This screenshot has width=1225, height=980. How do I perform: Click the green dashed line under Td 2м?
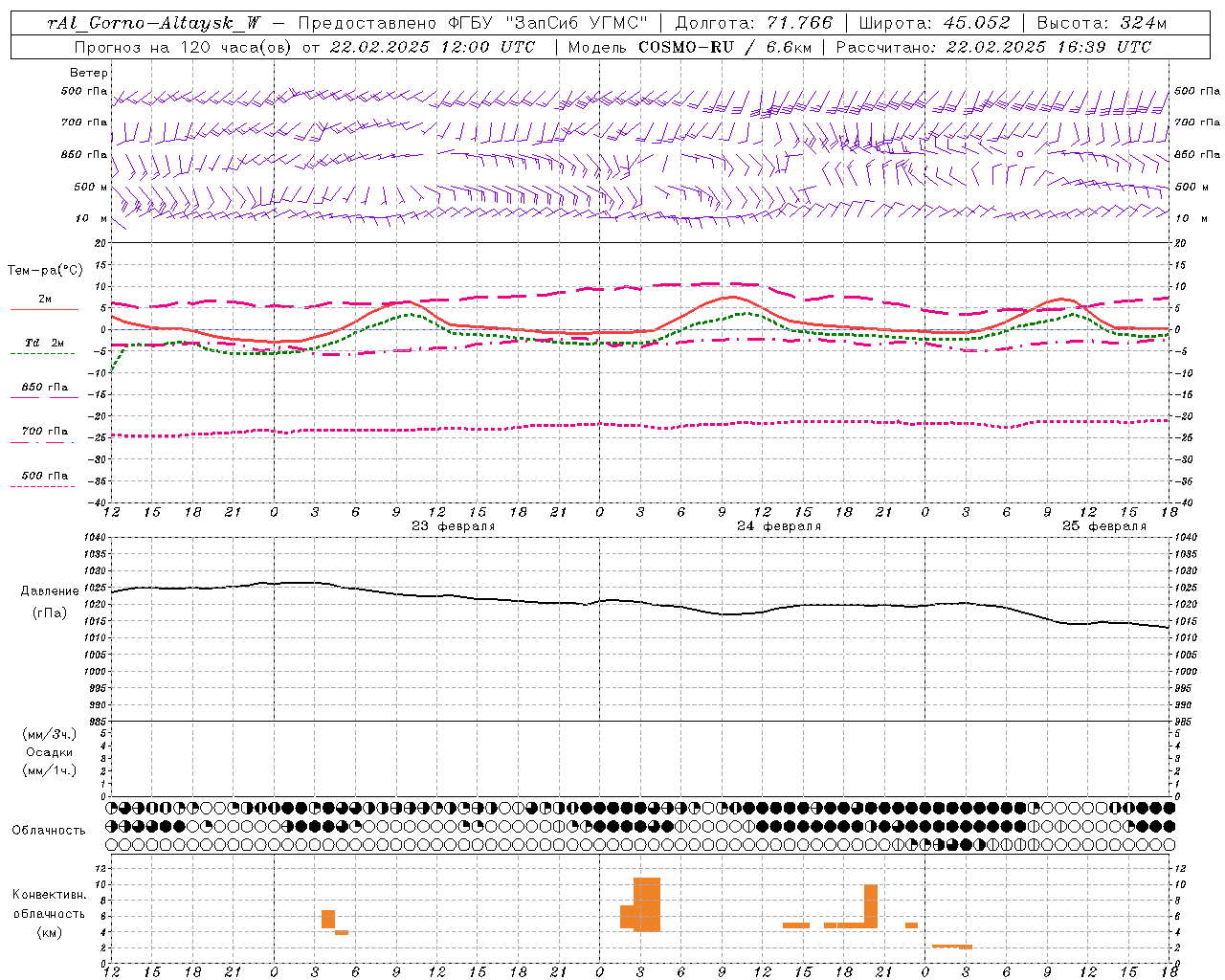click(x=42, y=354)
